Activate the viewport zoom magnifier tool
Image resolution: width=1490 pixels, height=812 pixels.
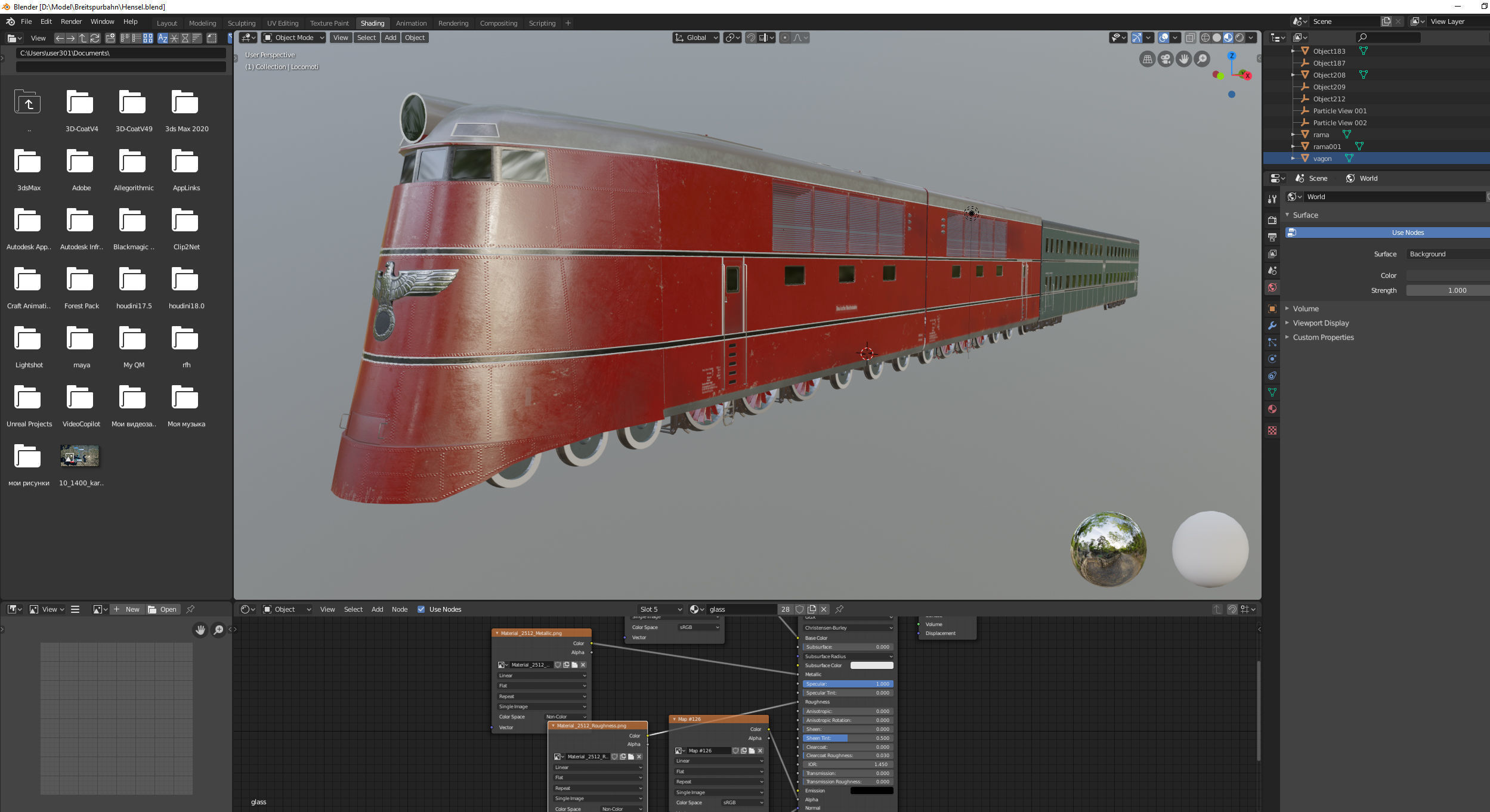[x=1202, y=59]
